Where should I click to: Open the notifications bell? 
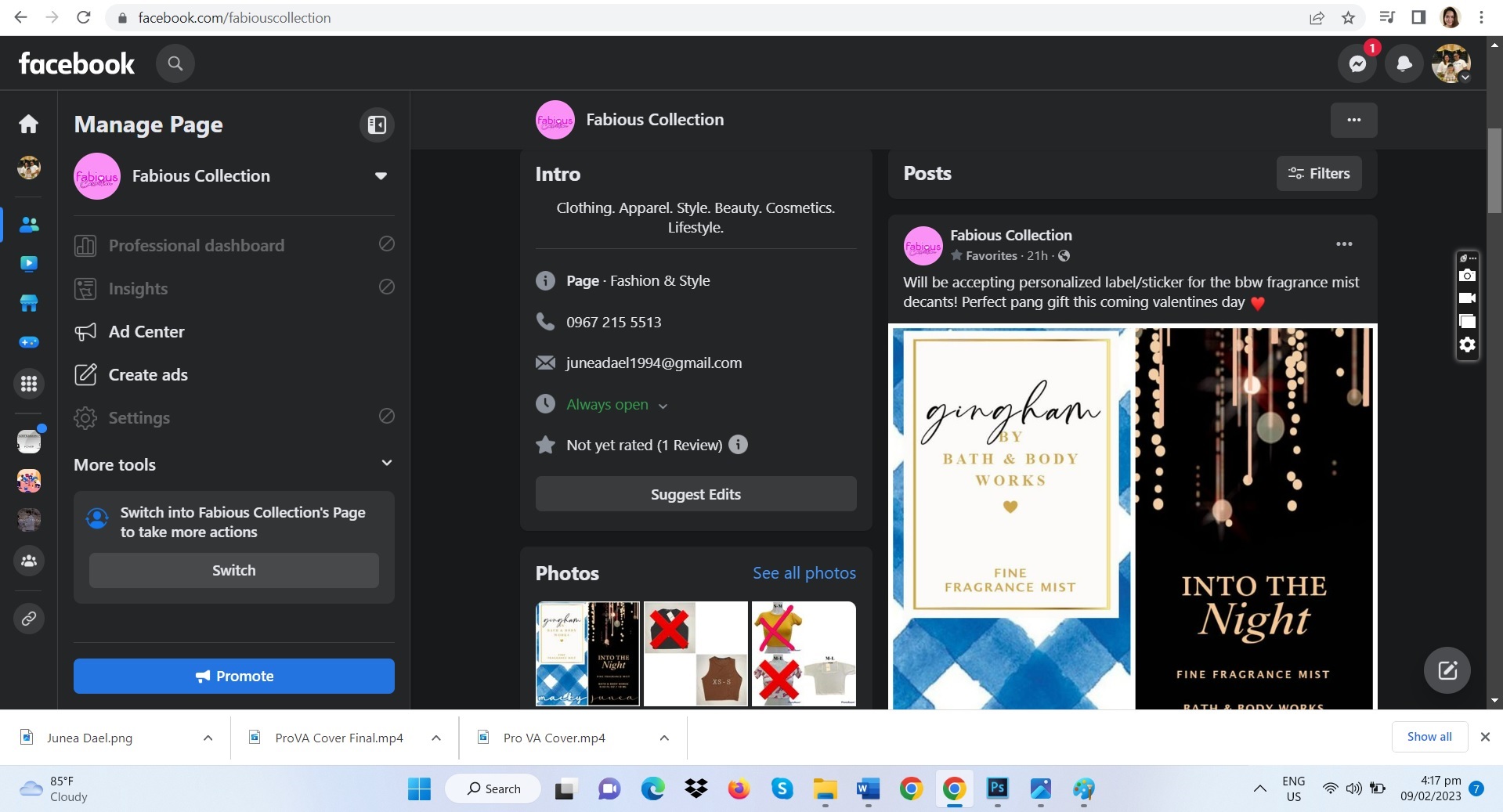1404,63
